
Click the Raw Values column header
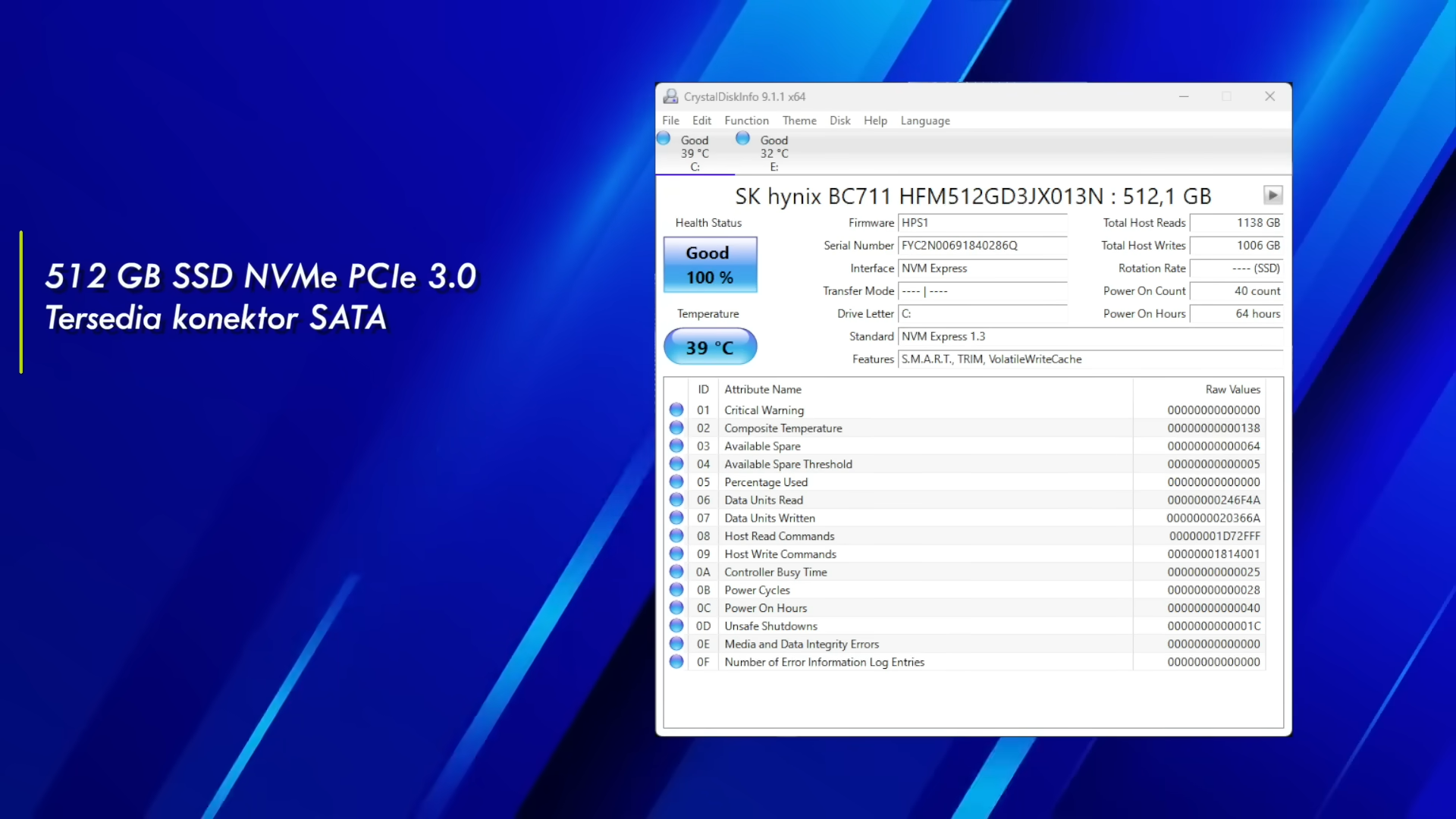1232,389
